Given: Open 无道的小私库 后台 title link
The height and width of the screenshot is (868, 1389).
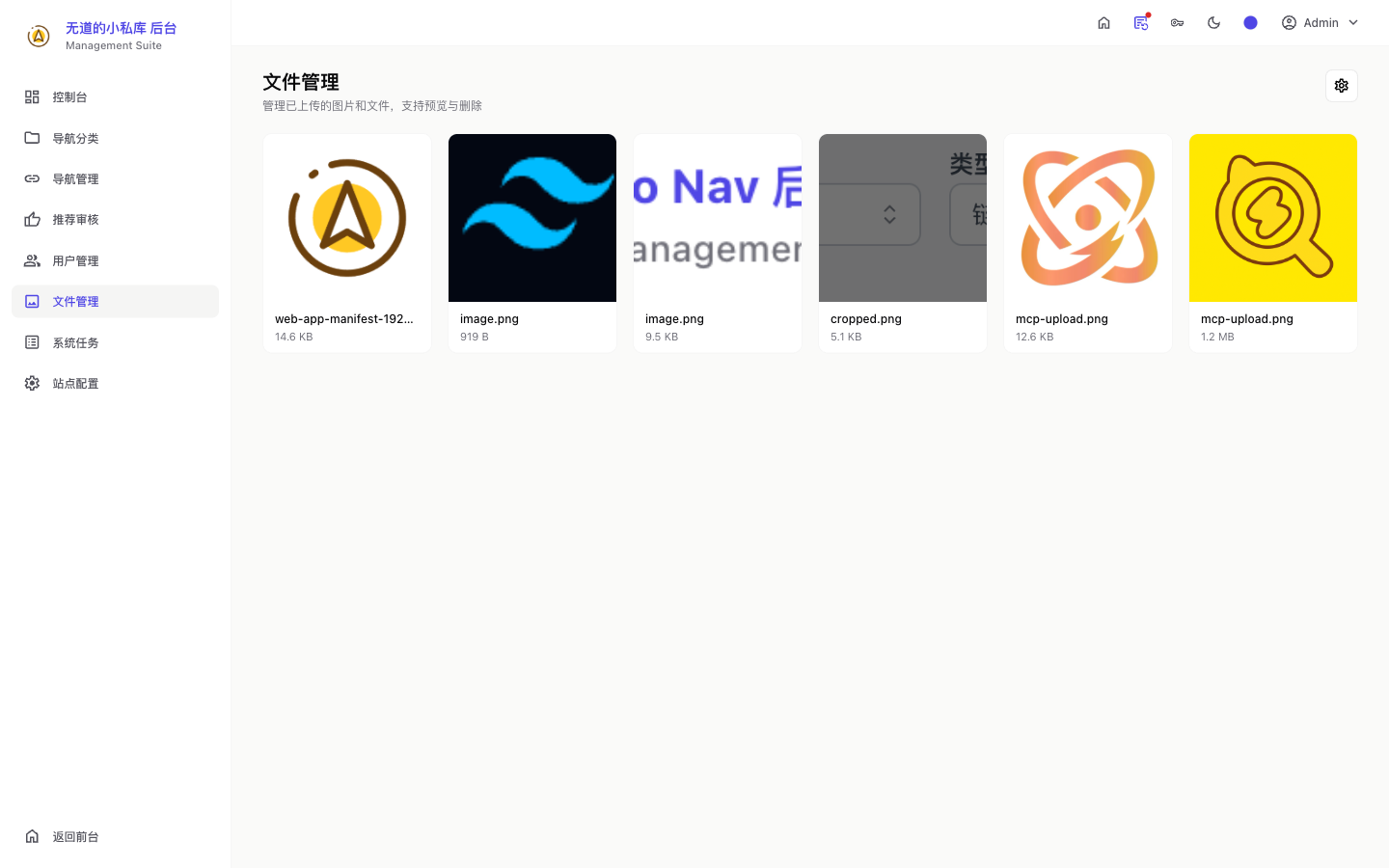Looking at the screenshot, I should click(122, 28).
